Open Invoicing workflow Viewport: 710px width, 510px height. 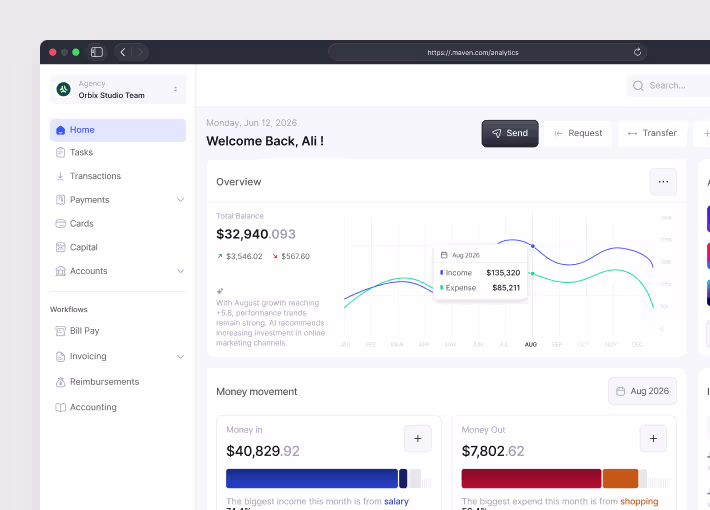[x=118, y=356]
